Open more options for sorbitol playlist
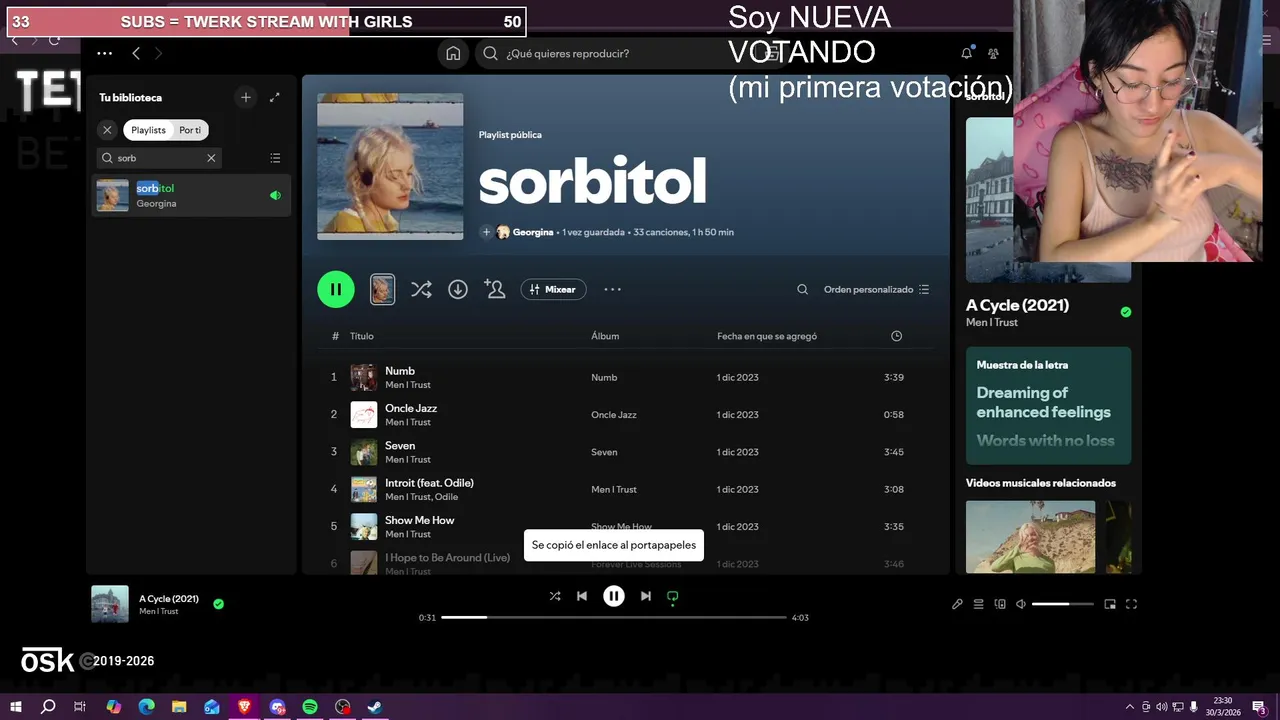The height and width of the screenshot is (720, 1280). (613, 289)
